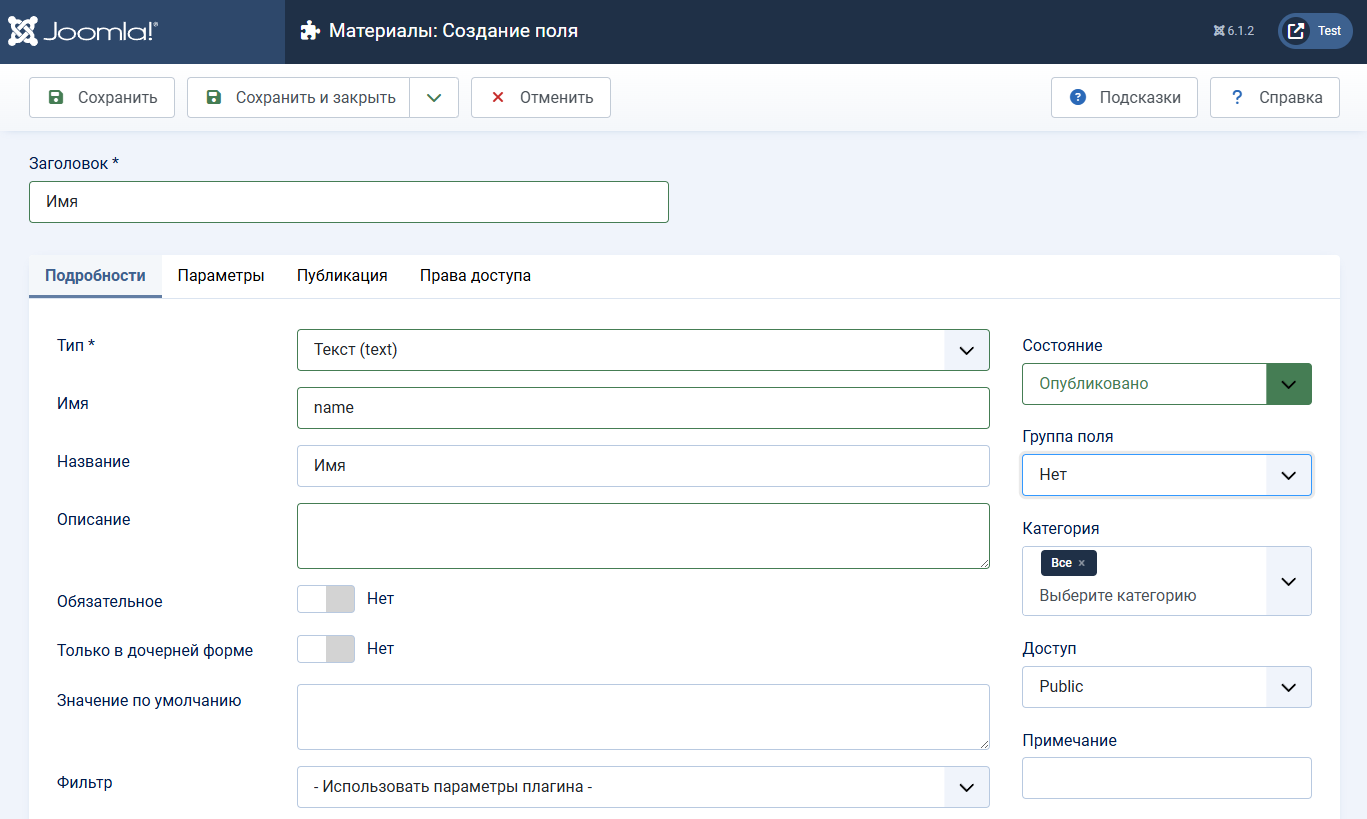Click Сохранить и закрыть
Viewport: 1367px width, 819px height.
pos(298,98)
